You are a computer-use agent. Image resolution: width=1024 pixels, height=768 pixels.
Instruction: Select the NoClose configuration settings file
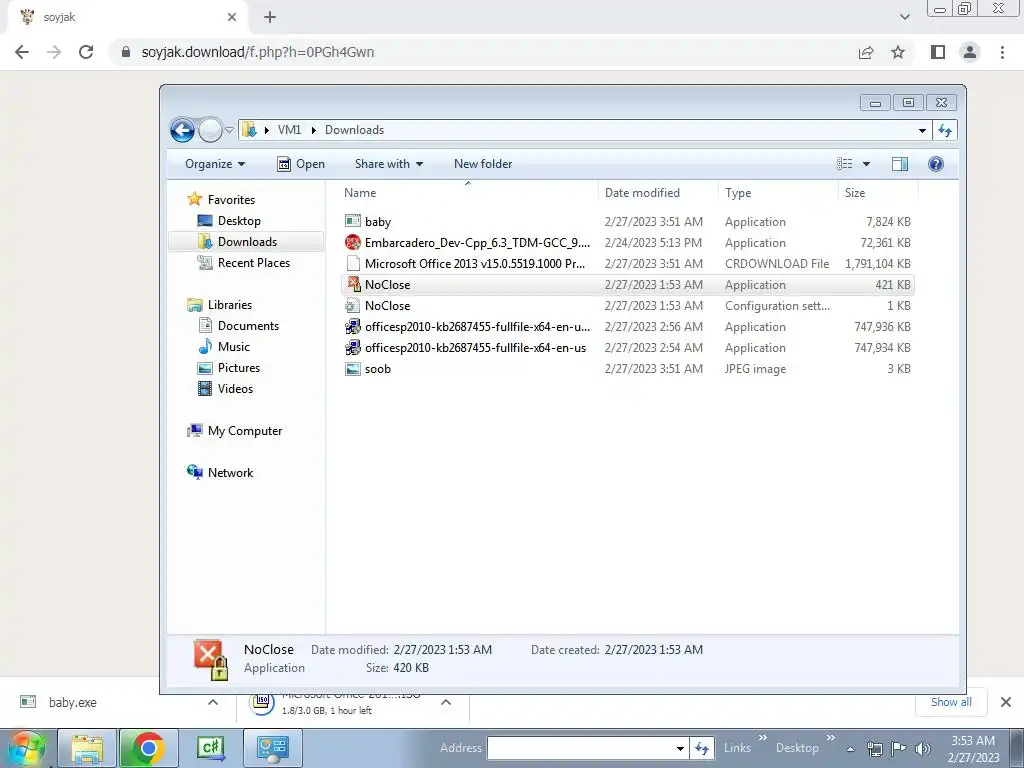point(627,306)
